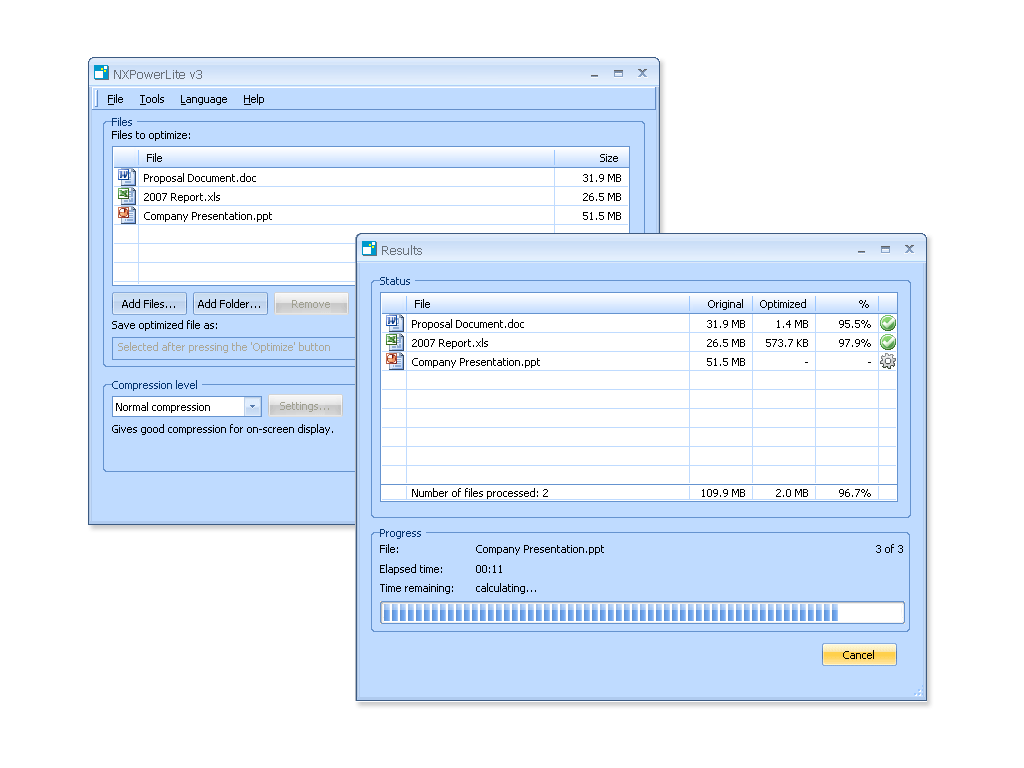Select 2007 Report.xls in Files to optimize list

pyautogui.click(x=371, y=197)
